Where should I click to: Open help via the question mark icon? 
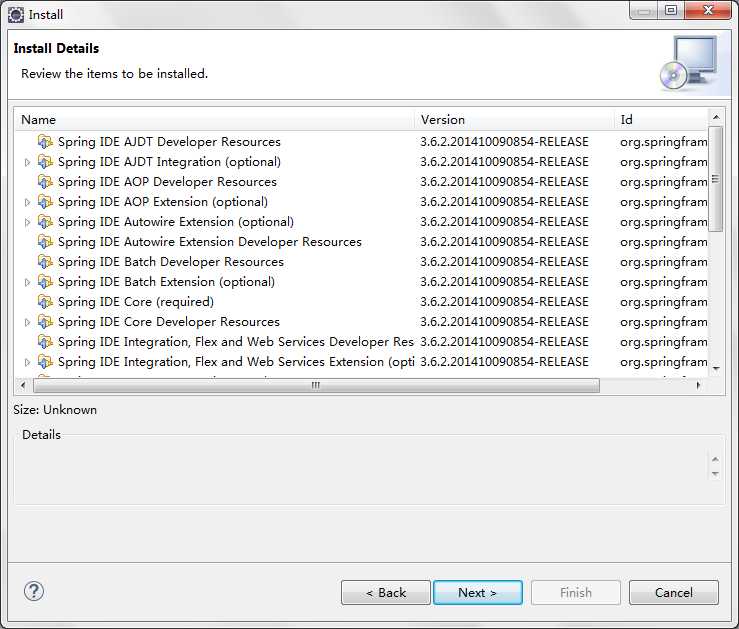click(x=34, y=591)
